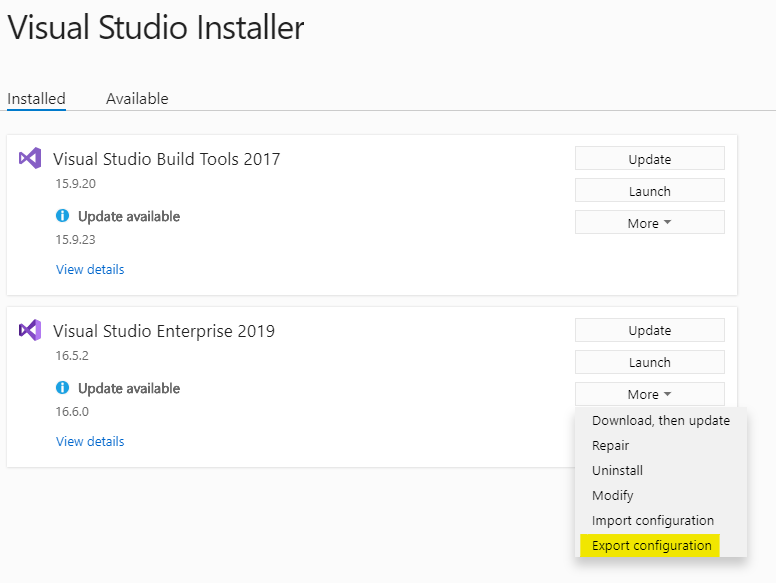The width and height of the screenshot is (776, 583).
Task: Click info icon next to Enterprise 2019 update available
Action: click(x=62, y=388)
